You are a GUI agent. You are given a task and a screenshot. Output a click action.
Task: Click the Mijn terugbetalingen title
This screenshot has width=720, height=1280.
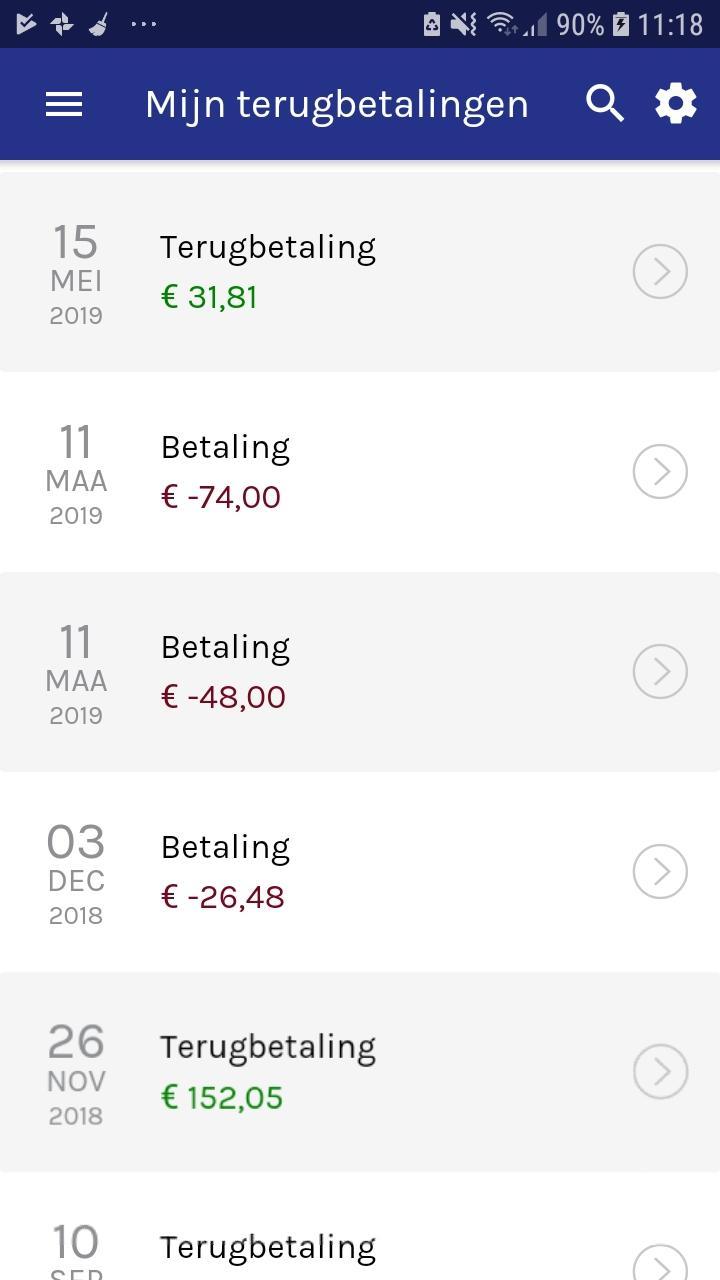336,104
